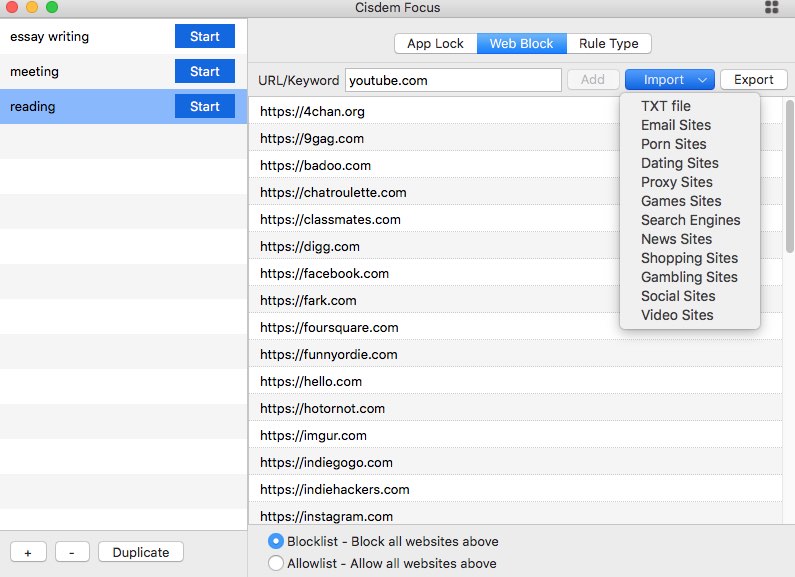Import the Shopping Sites list
795x577 pixels.
(689, 258)
